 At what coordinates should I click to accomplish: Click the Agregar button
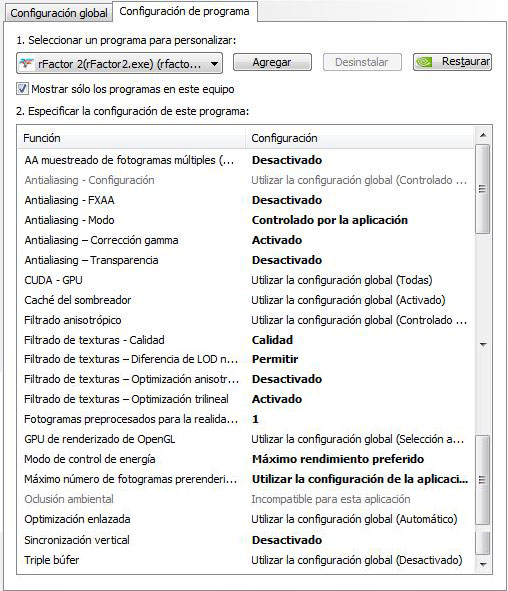(x=272, y=62)
